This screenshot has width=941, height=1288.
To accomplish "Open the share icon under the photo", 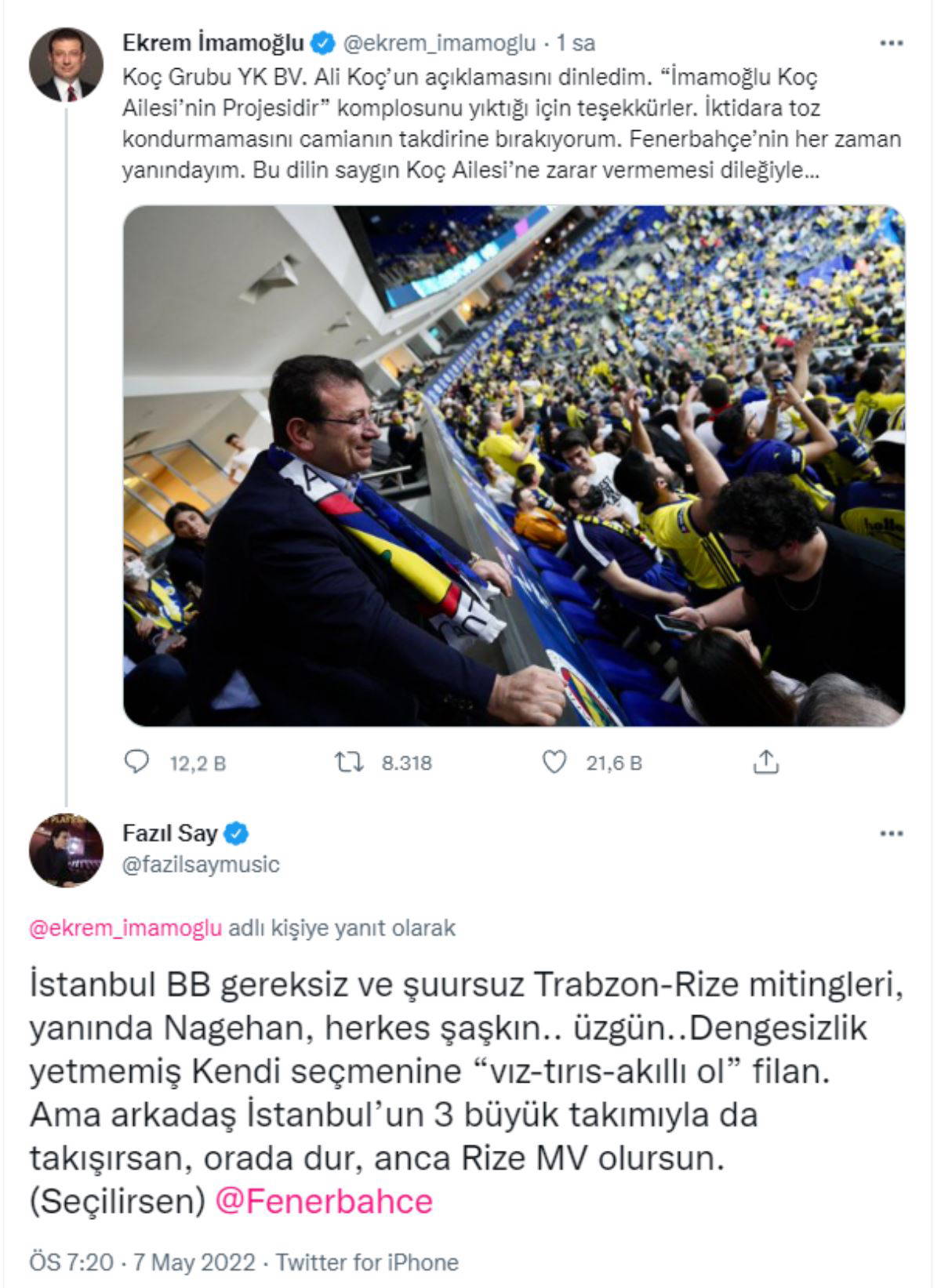I will click(765, 761).
